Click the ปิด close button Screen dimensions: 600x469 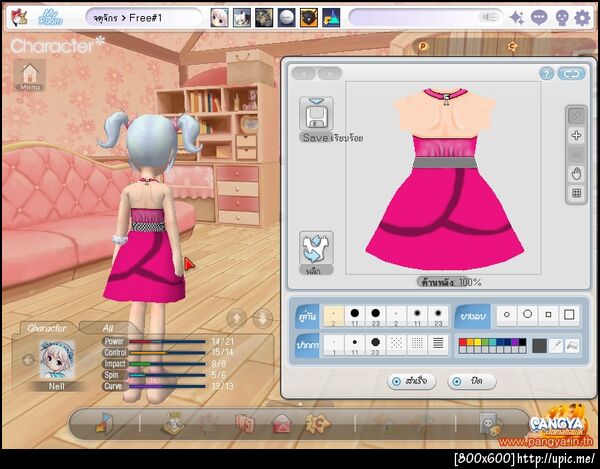(x=472, y=381)
